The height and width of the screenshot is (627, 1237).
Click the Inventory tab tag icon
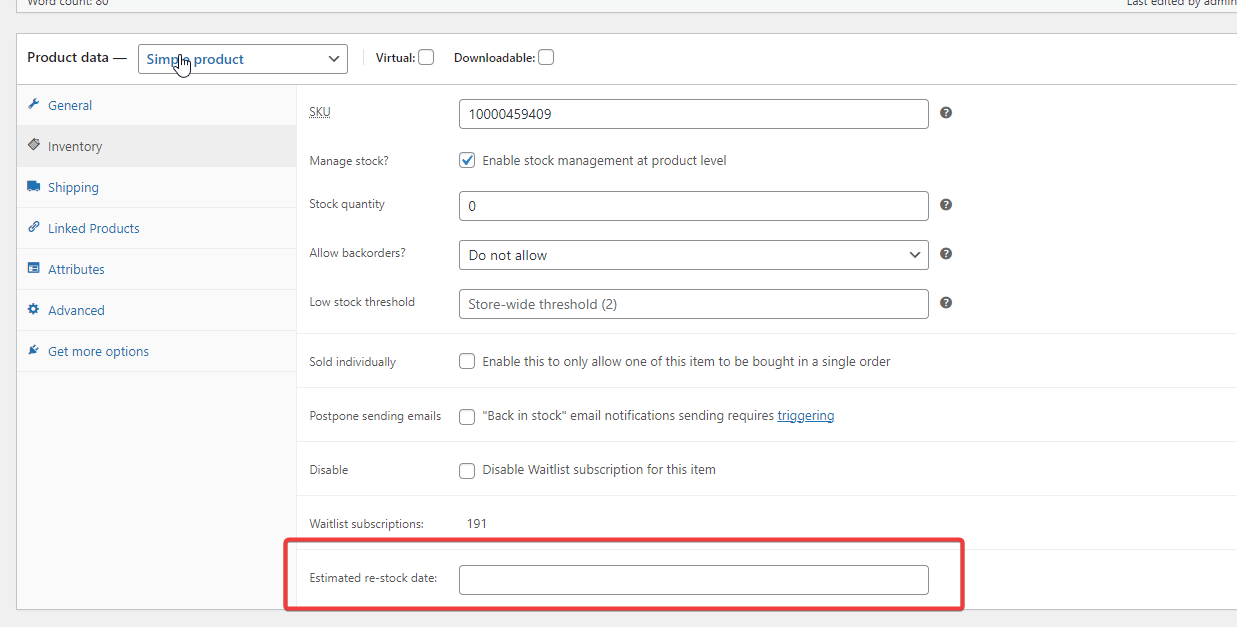[x=34, y=145]
